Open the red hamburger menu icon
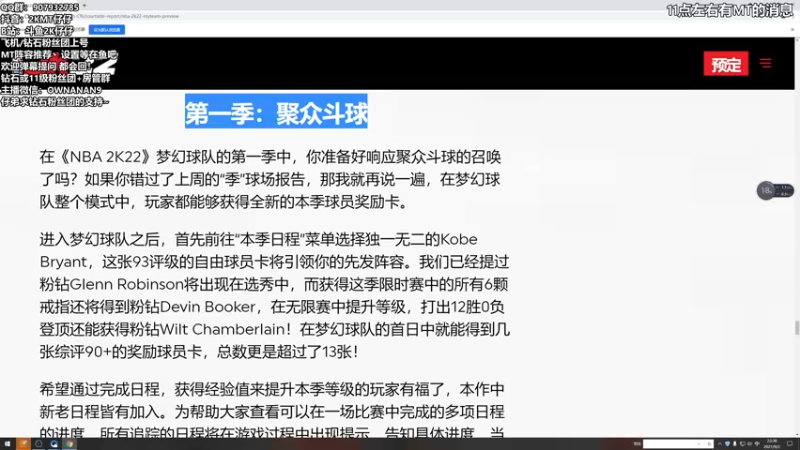 click(x=765, y=63)
